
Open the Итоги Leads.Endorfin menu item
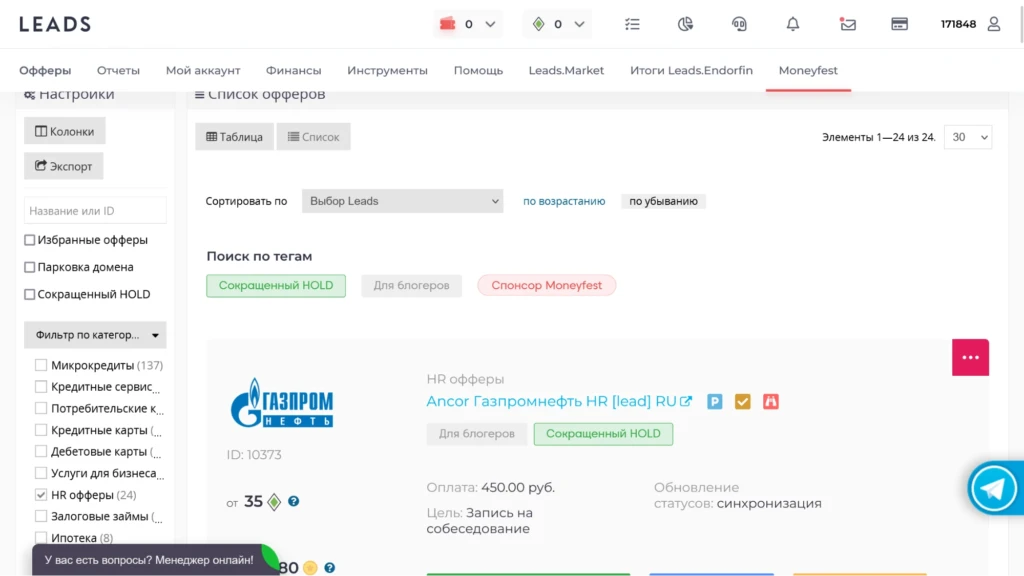coord(691,71)
